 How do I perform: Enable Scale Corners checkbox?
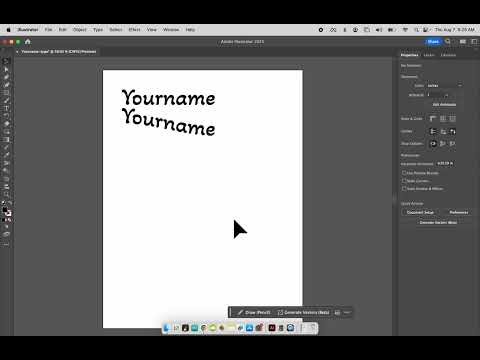pos(404,181)
